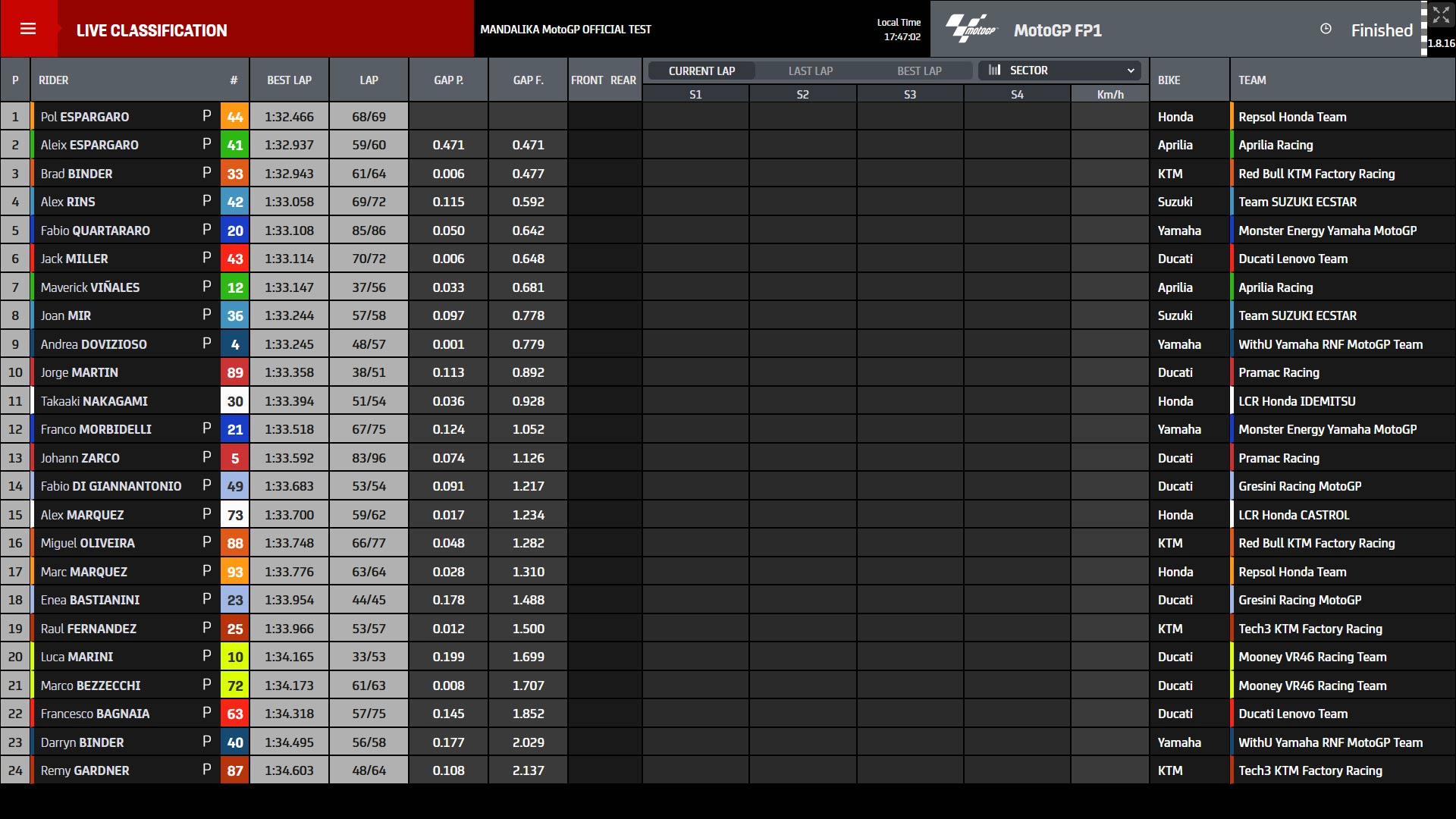Viewport: 1456px width, 819px height.
Task: Select rider Brad BINDER
Action: 77,174
